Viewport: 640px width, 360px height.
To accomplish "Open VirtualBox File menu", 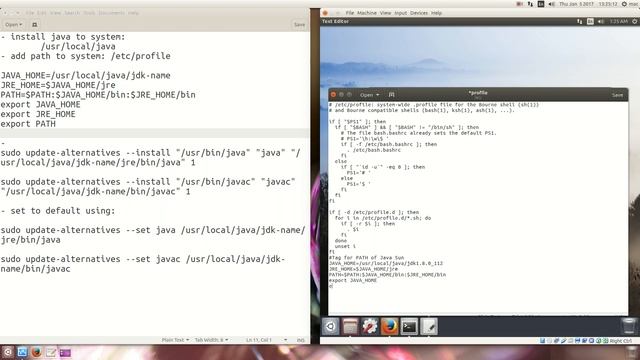I will pyautogui.click(x=350, y=13).
